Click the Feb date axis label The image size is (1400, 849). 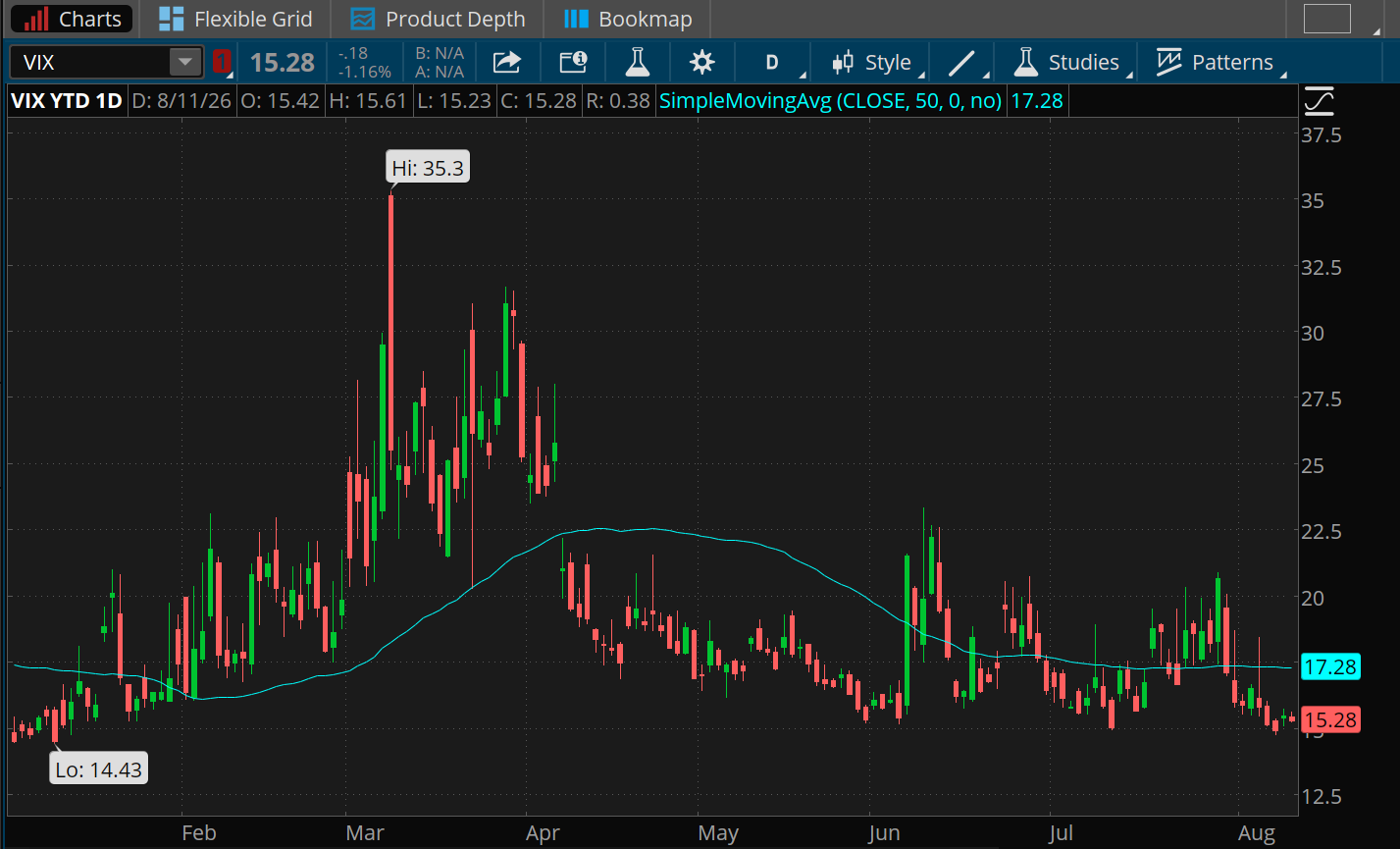198,833
